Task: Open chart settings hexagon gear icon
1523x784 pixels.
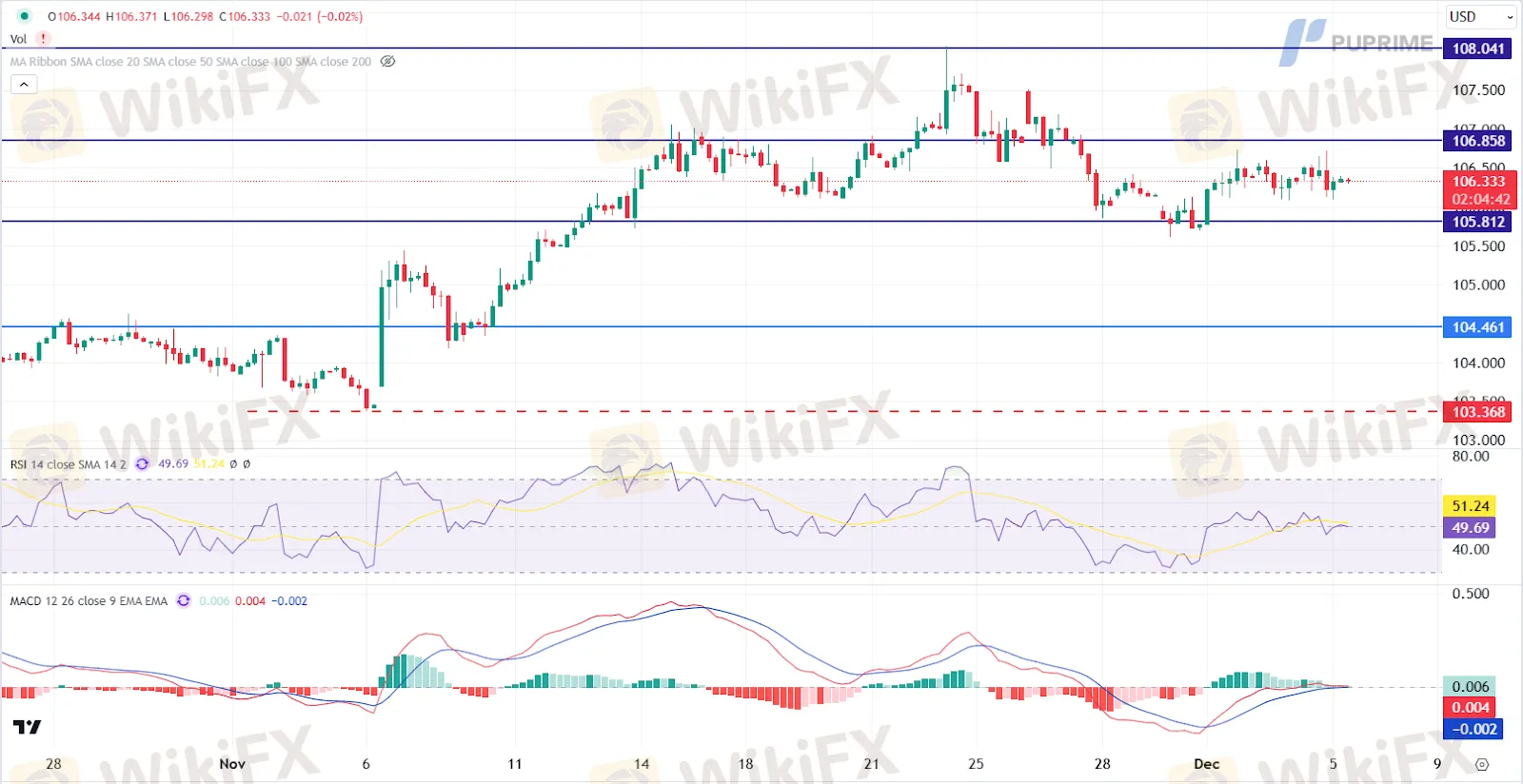Action: coord(1481,764)
